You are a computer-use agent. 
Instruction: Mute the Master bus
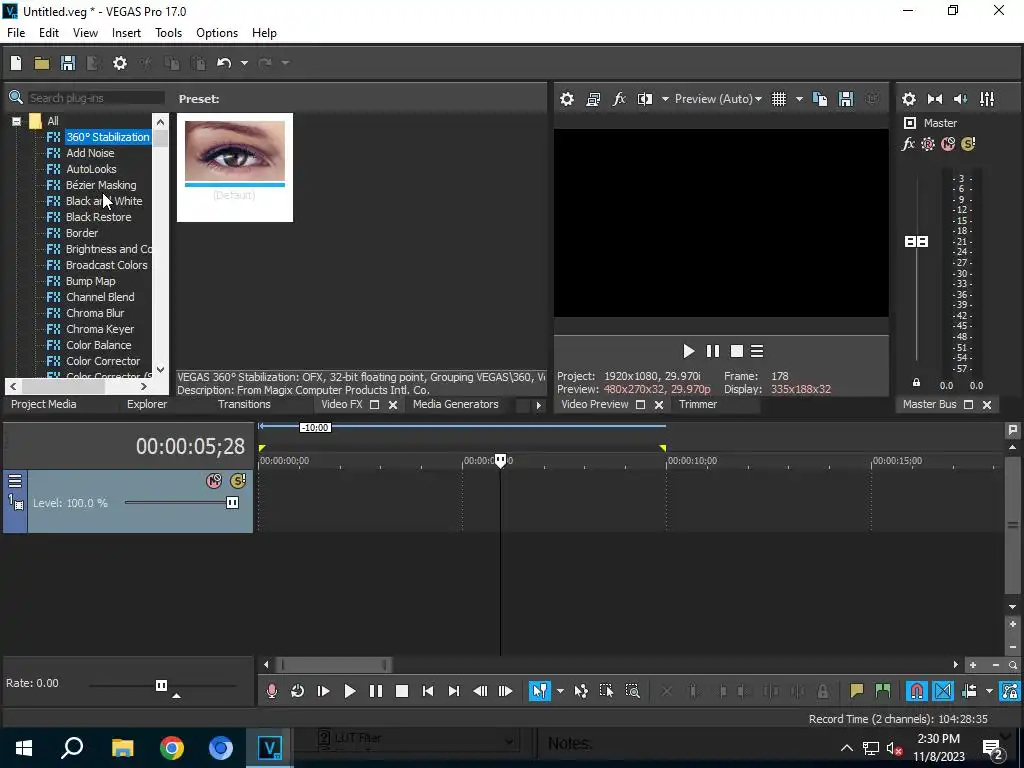click(948, 144)
